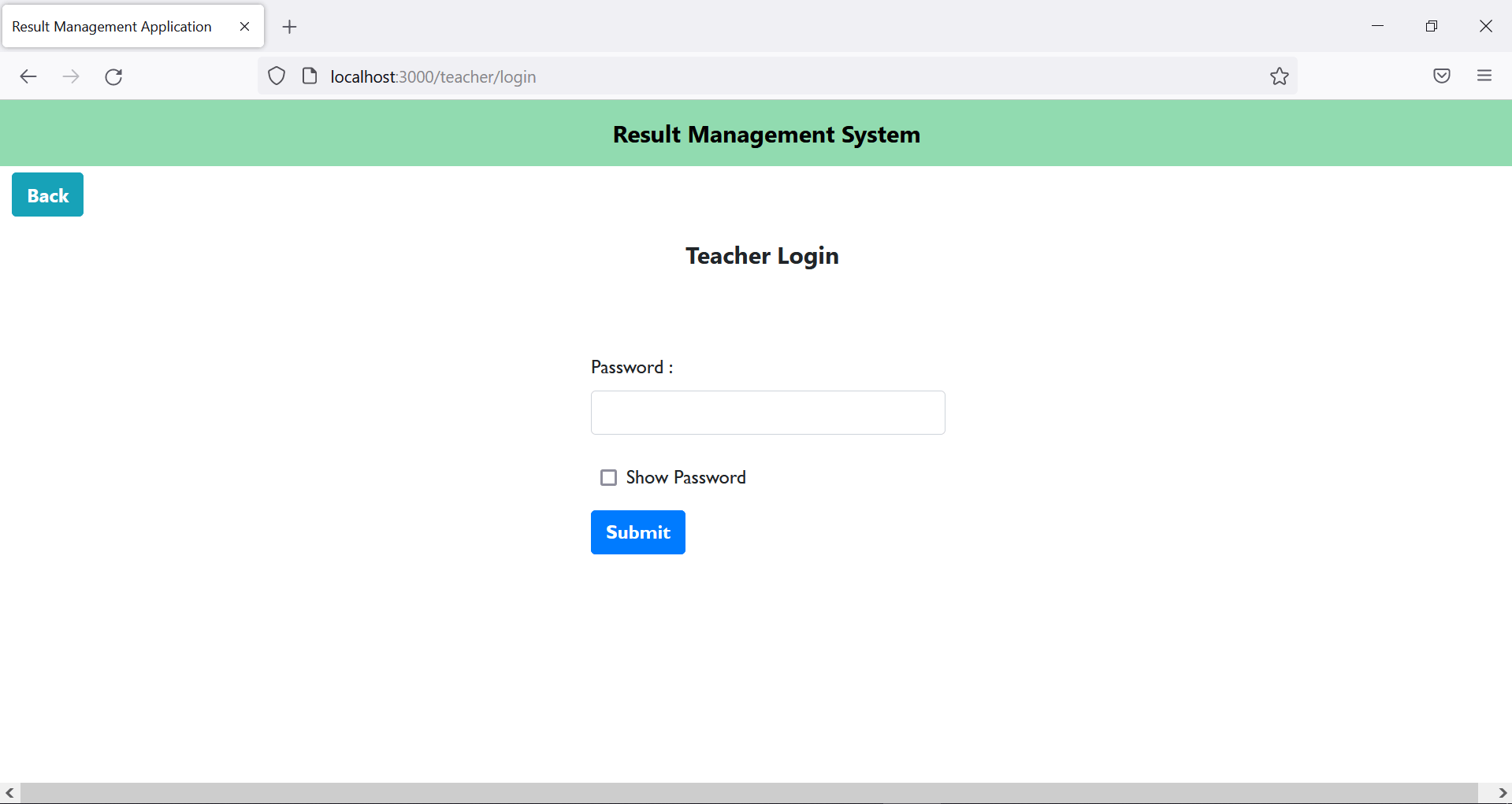Click the shield tracking protection icon
Screen dimensions: 1512x804
(276, 75)
